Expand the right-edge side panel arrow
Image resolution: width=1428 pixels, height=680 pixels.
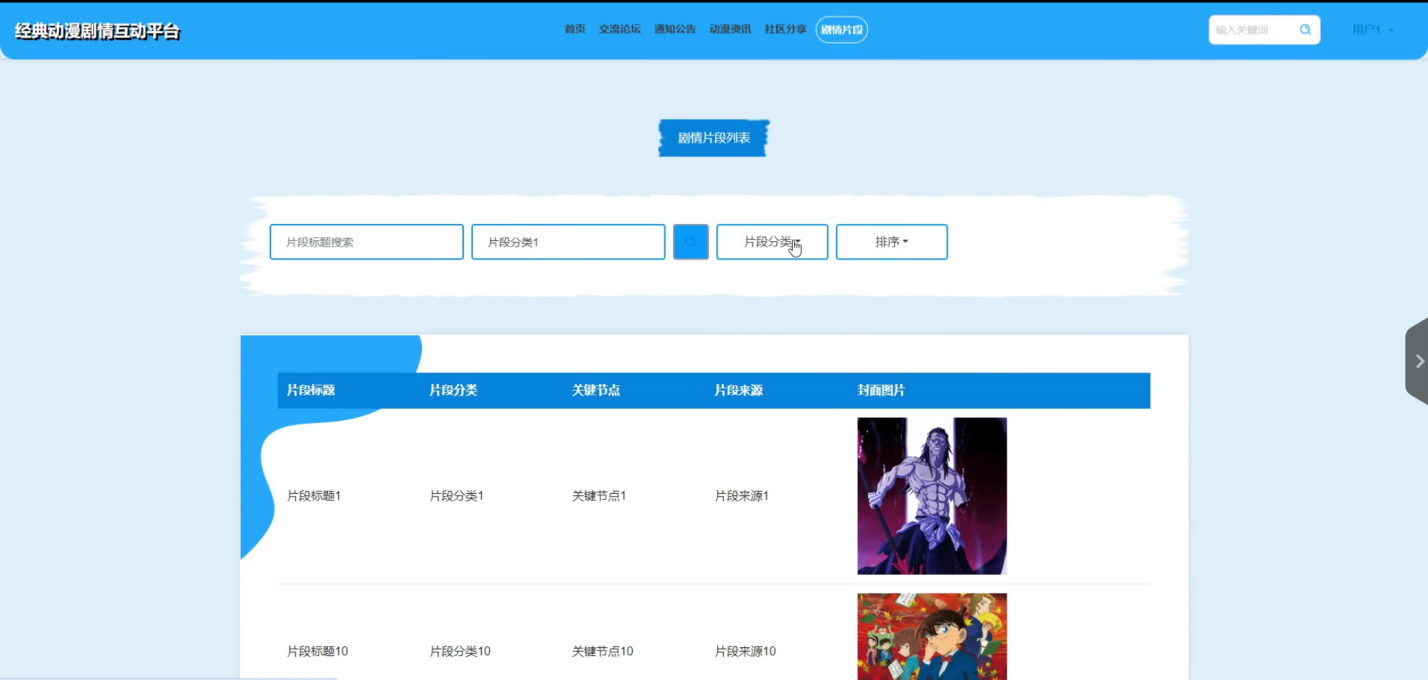1417,361
